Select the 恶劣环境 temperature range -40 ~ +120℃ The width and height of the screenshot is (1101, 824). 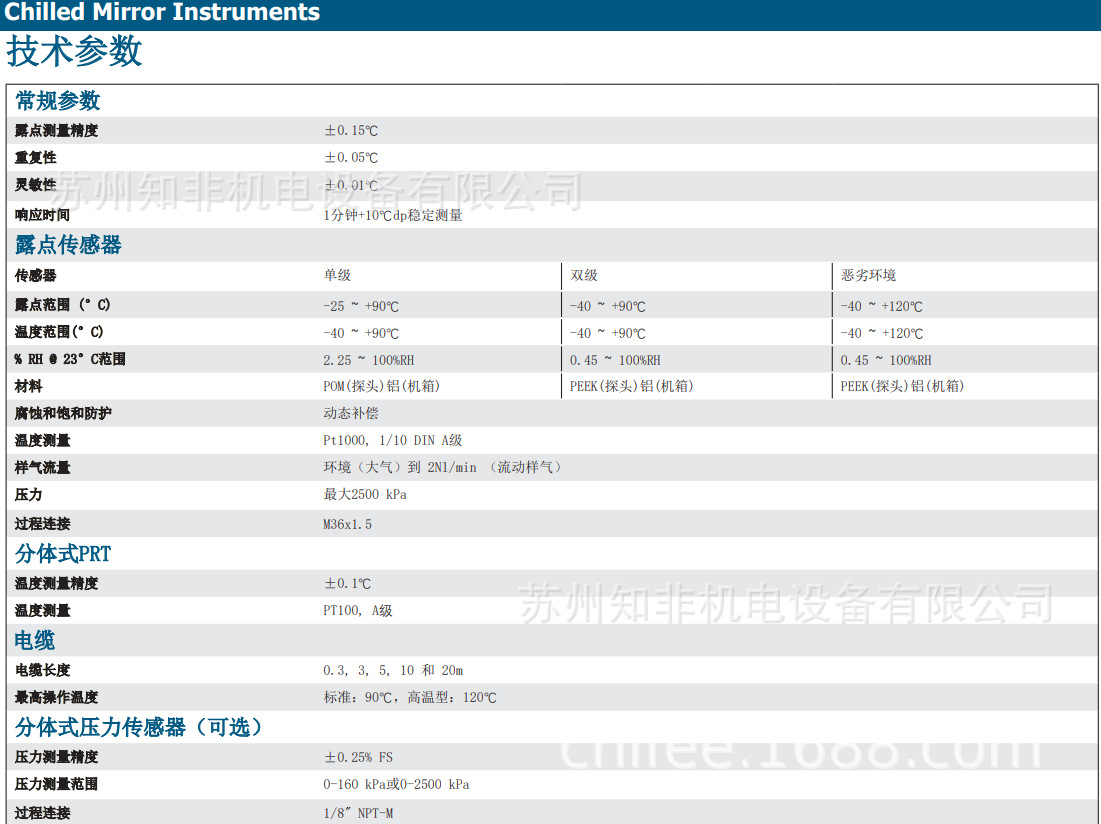[x=881, y=333]
